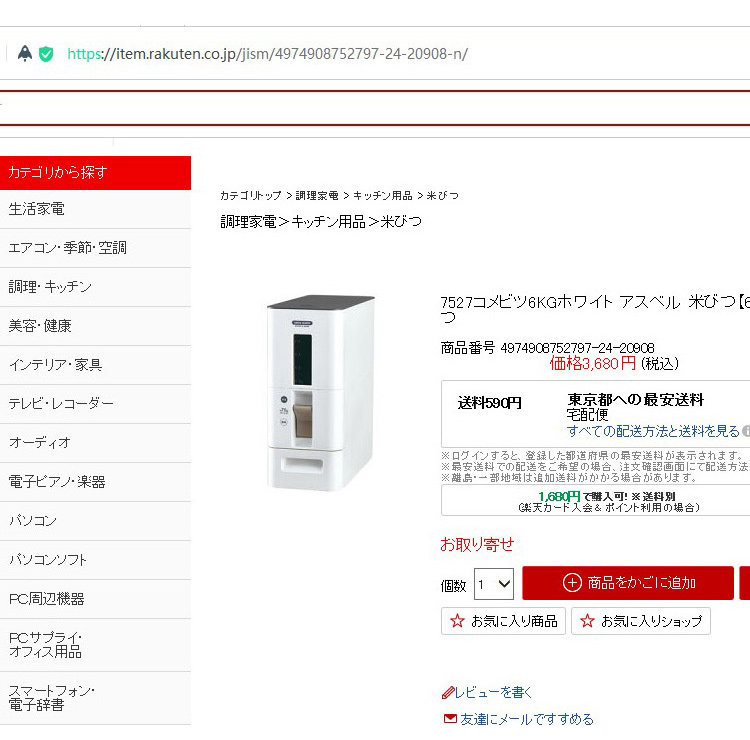Click the star icon for お気に入り商品
The height and width of the screenshot is (740, 750).
[457, 621]
